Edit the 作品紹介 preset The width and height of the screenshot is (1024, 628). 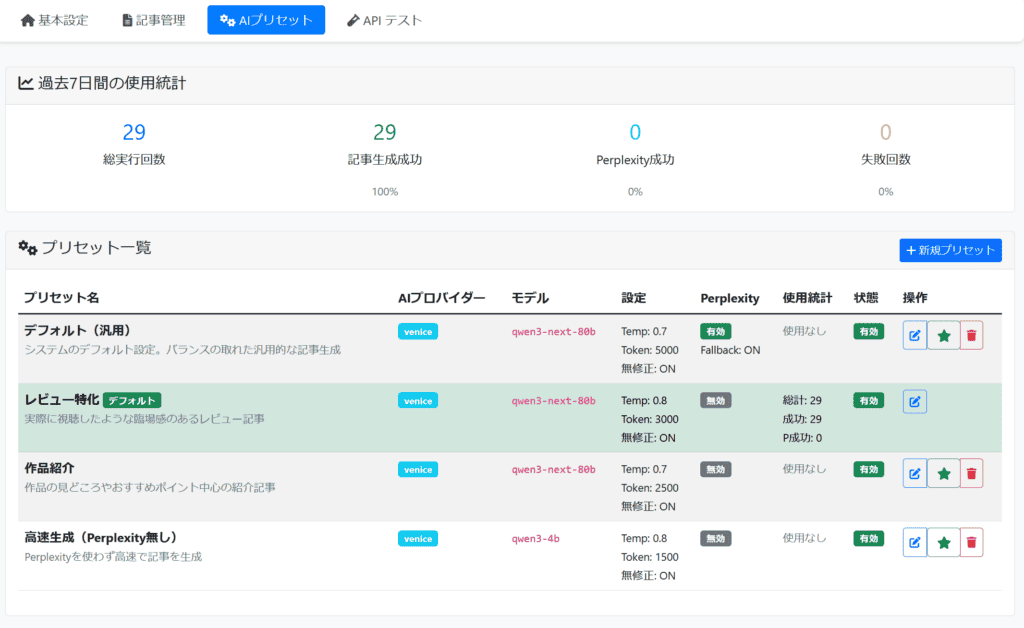point(915,473)
